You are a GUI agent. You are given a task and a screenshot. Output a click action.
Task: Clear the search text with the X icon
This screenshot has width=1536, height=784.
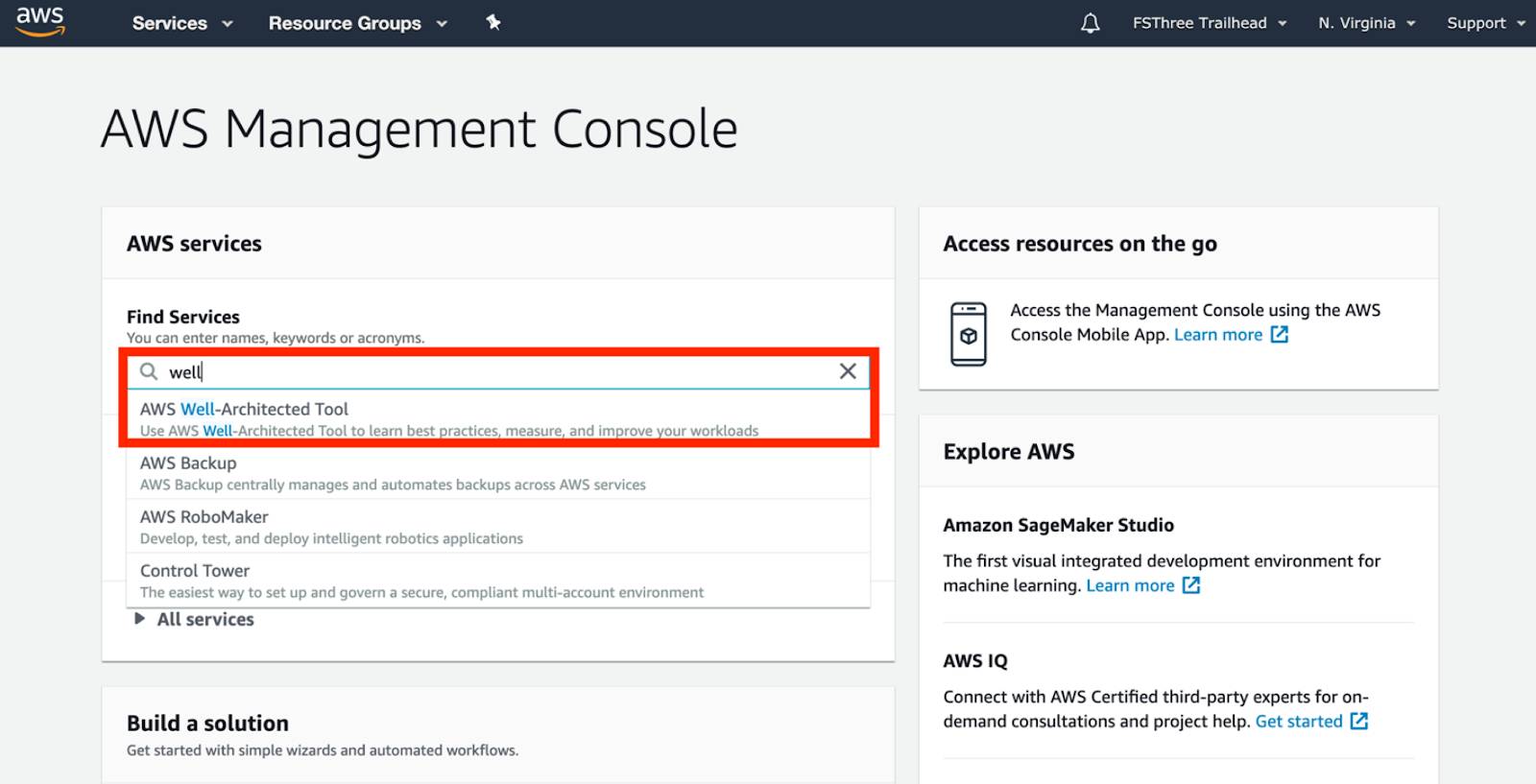[848, 371]
